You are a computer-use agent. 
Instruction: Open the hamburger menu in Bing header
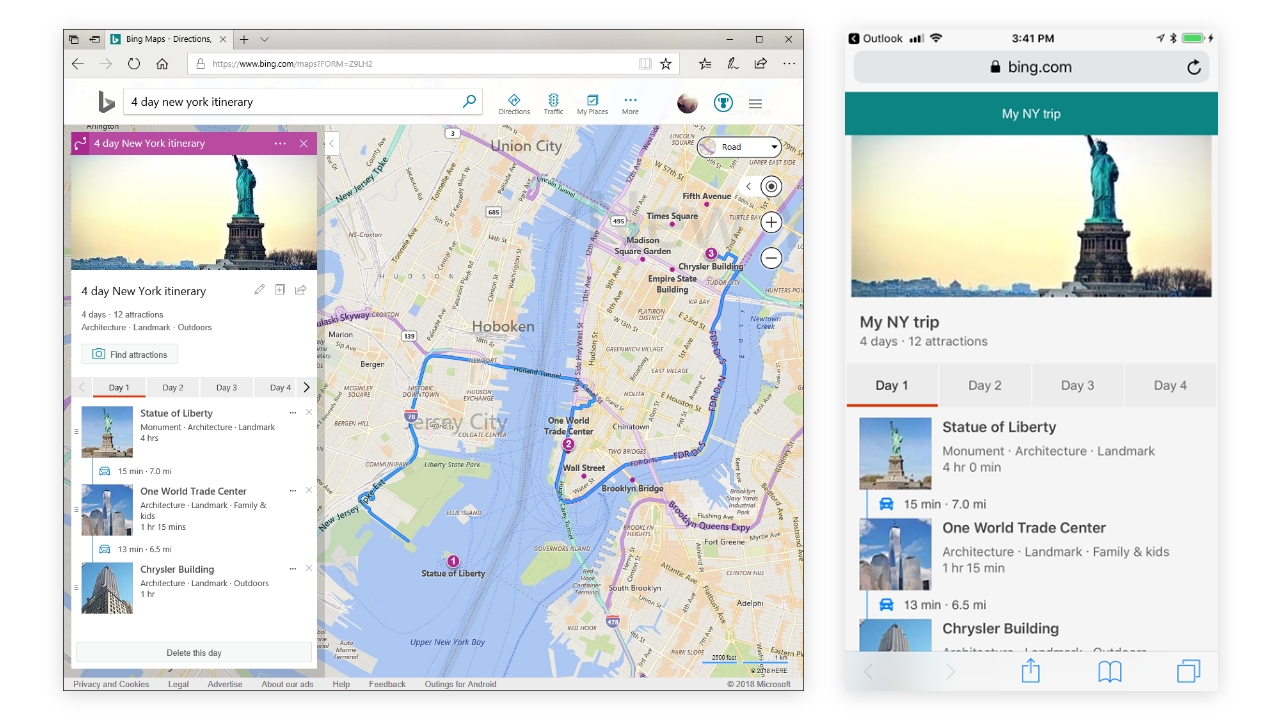(756, 103)
